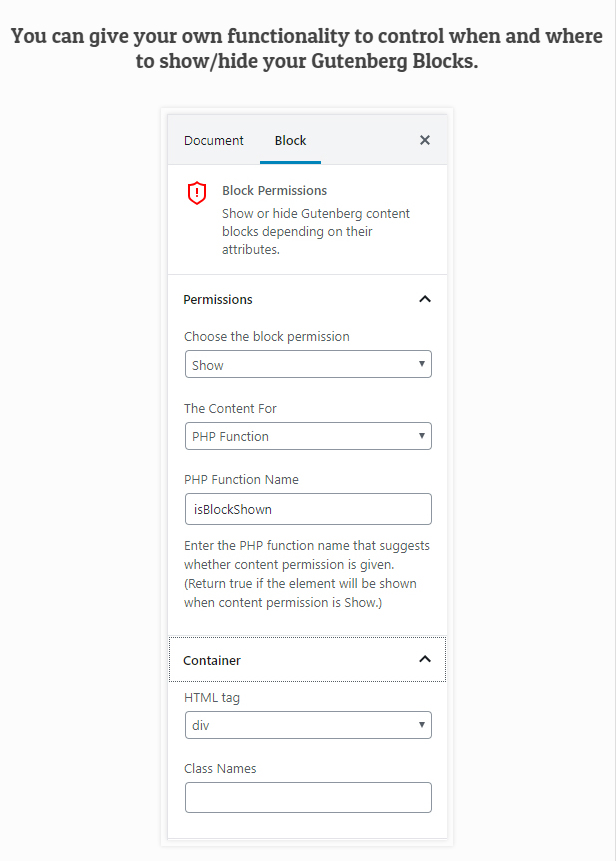
Task: Open the block permission dropdown showing Show
Action: (x=308, y=365)
